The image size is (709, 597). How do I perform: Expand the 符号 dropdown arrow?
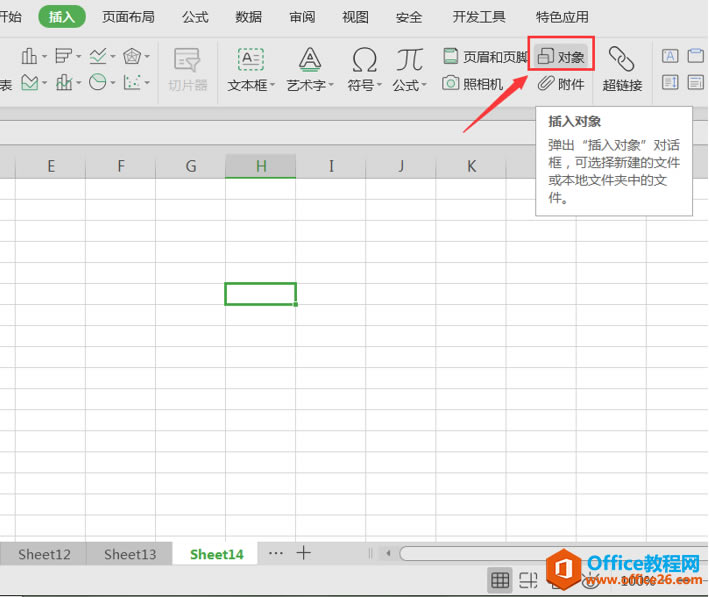(379, 85)
